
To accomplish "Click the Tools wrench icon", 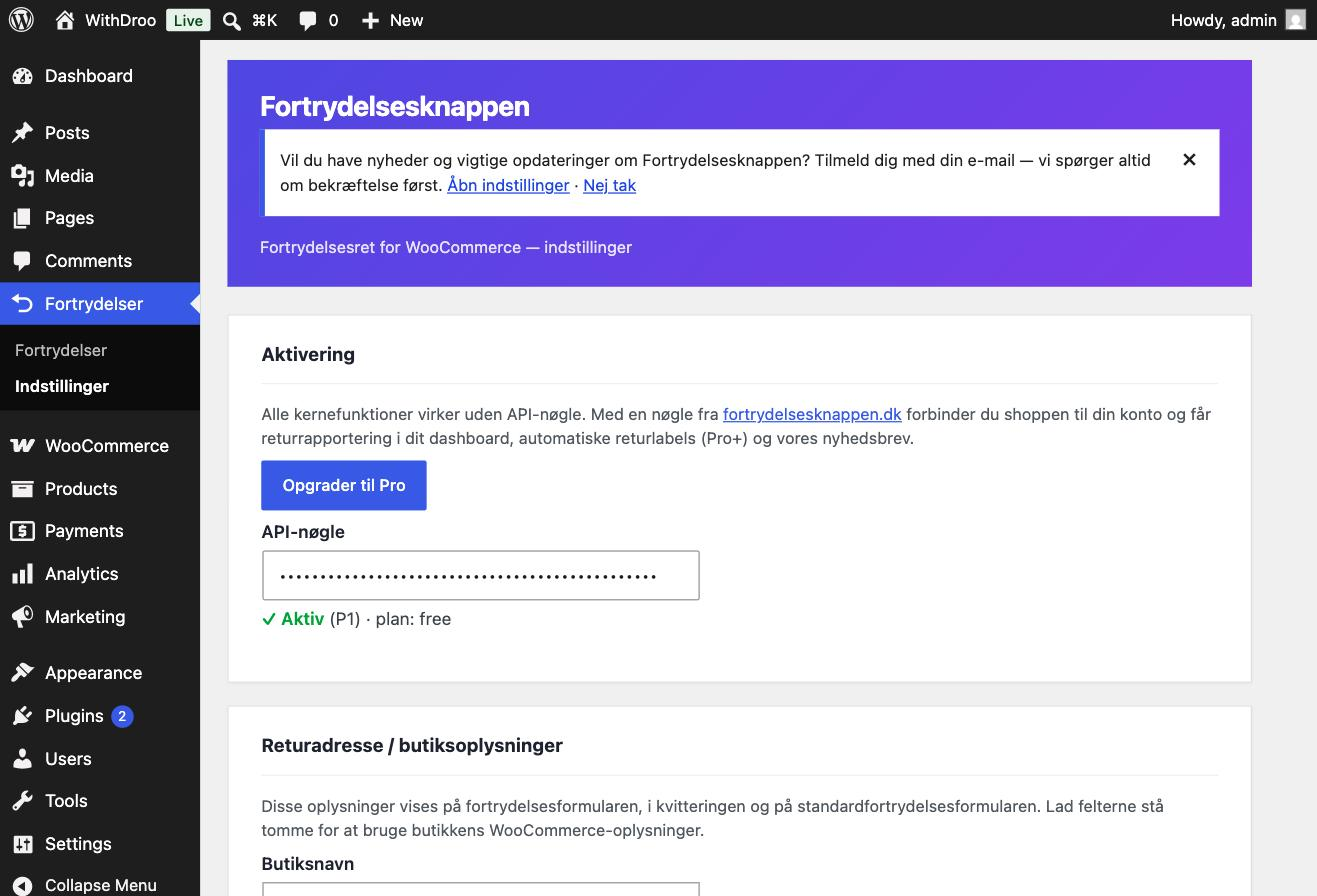I will [x=22, y=801].
